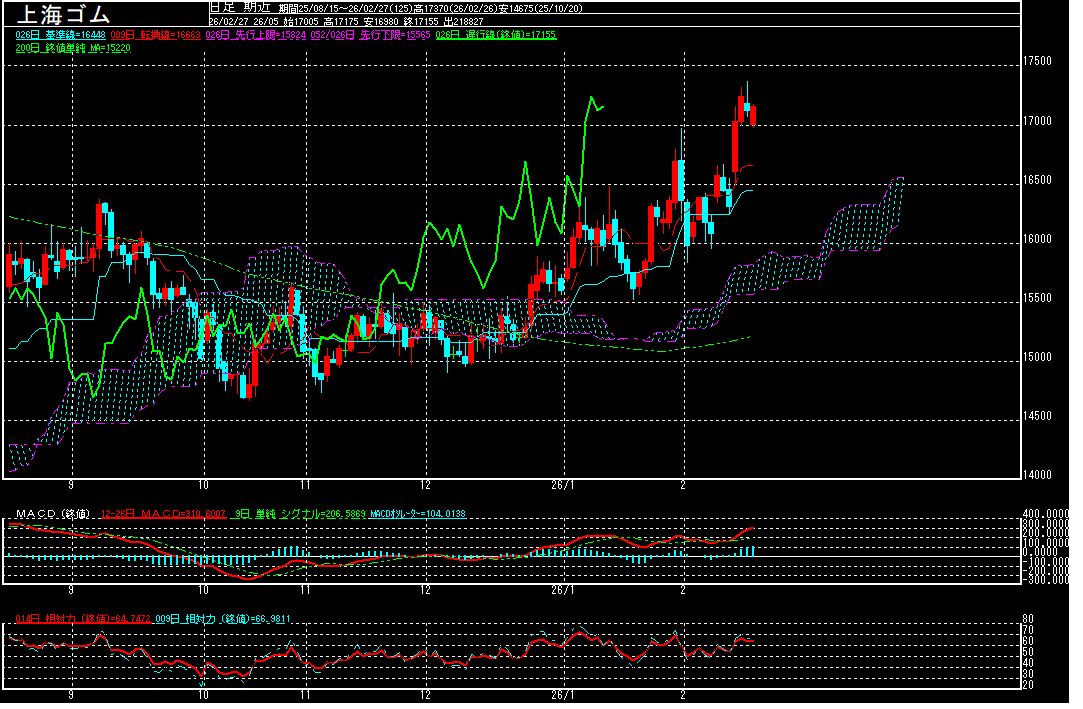
Task: Select the 9日 単純 シグナル label
Action: pos(297,514)
